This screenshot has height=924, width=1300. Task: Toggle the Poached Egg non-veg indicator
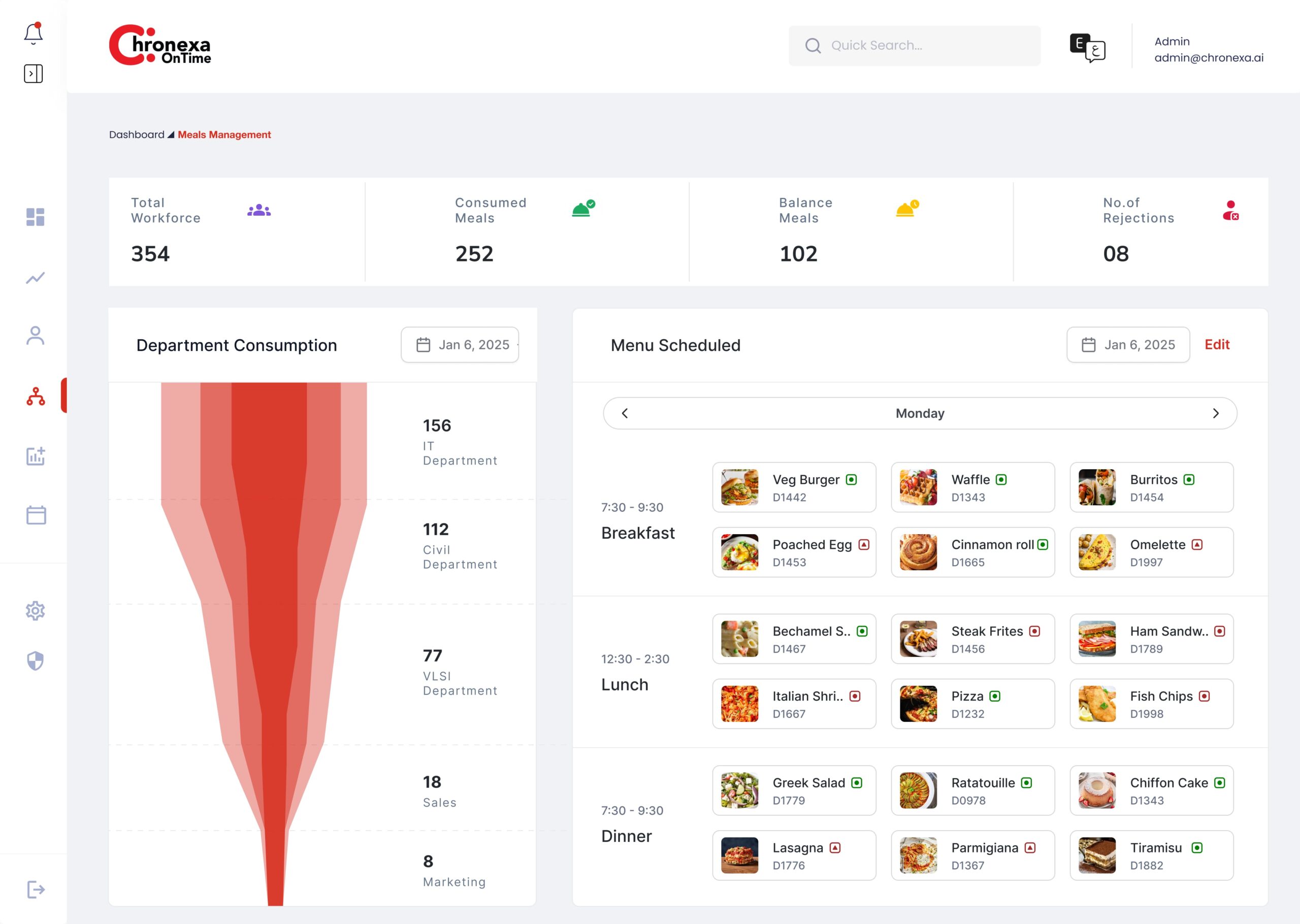(x=864, y=544)
